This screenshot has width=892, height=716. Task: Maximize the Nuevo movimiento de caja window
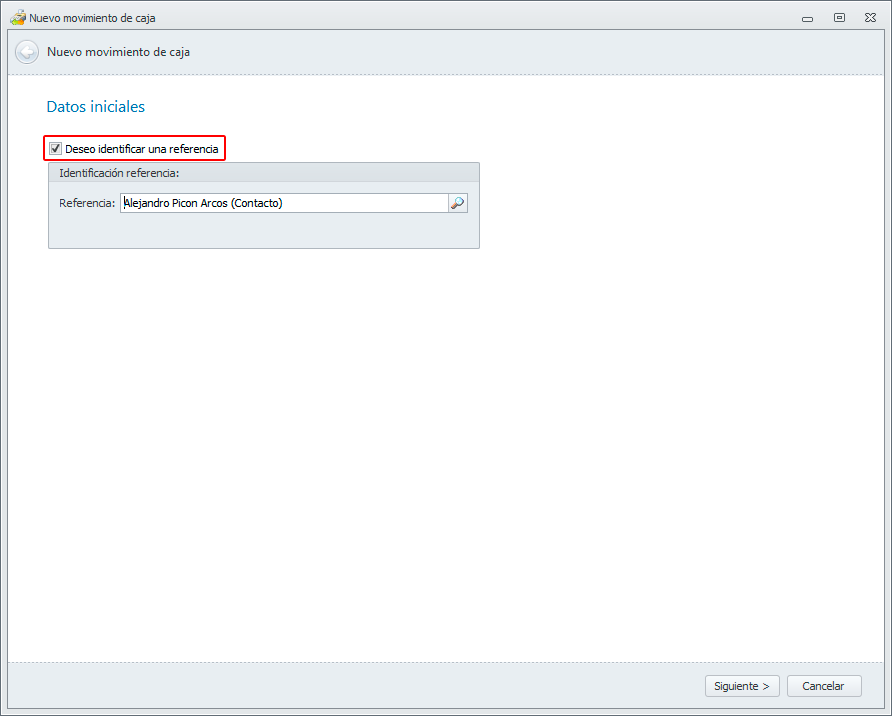click(839, 18)
